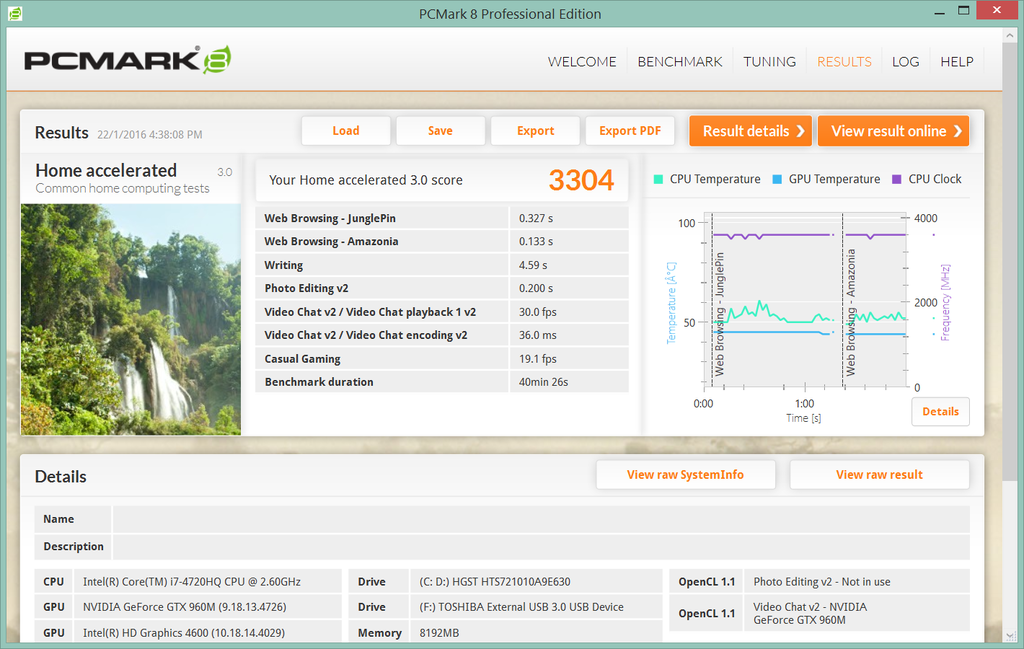The height and width of the screenshot is (649, 1024).
Task: Switch to the Benchmark tab
Action: (x=680, y=61)
